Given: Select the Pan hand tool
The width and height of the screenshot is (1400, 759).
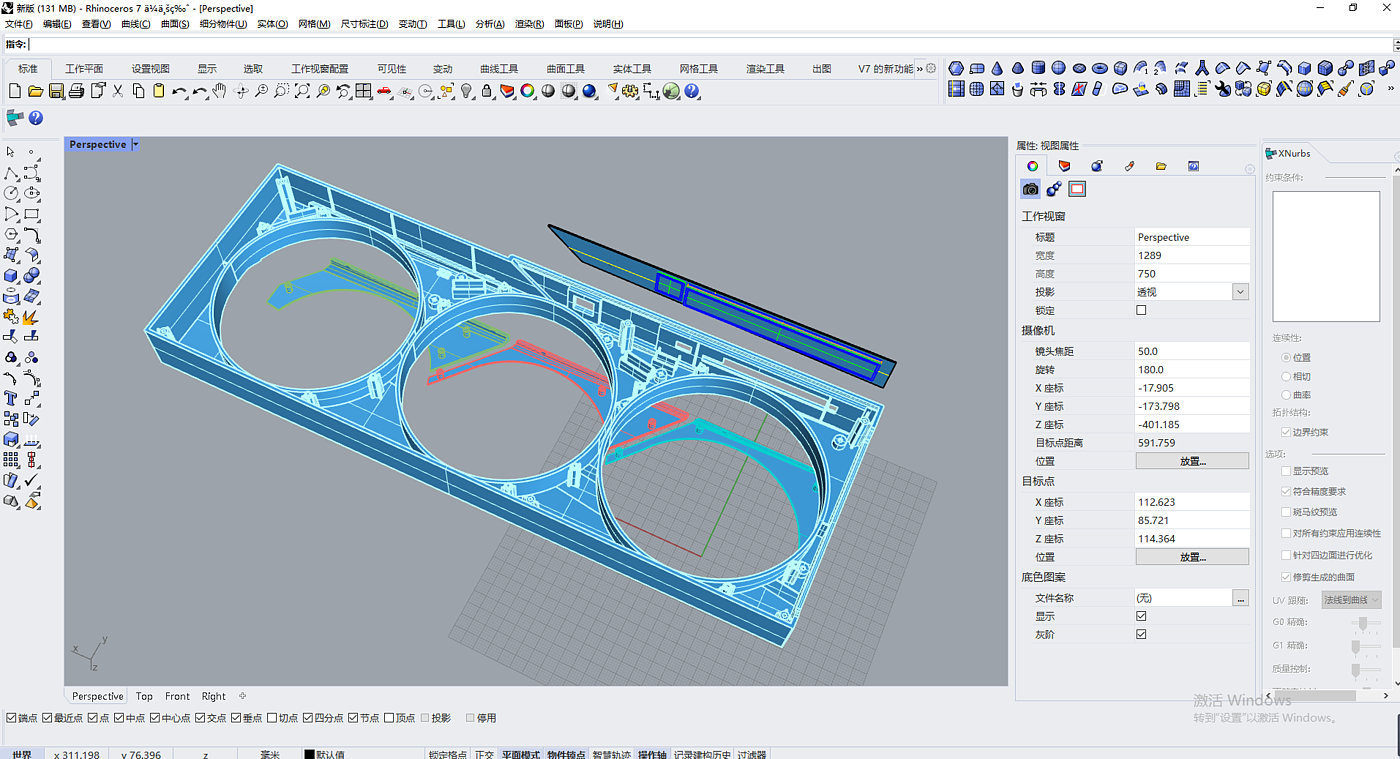Looking at the screenshot, I should (x=219, y=91).
